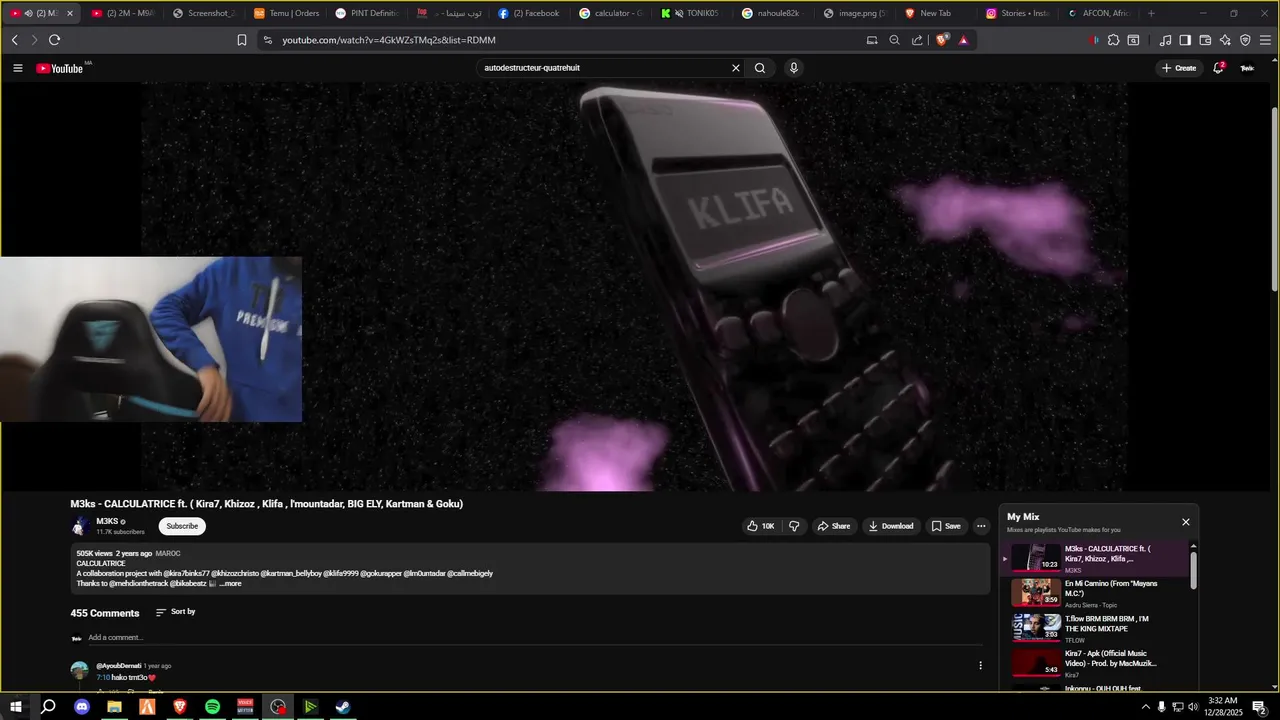The image size is (1280, 720).
Task: Click the Create button
Action: (1179, 68)
